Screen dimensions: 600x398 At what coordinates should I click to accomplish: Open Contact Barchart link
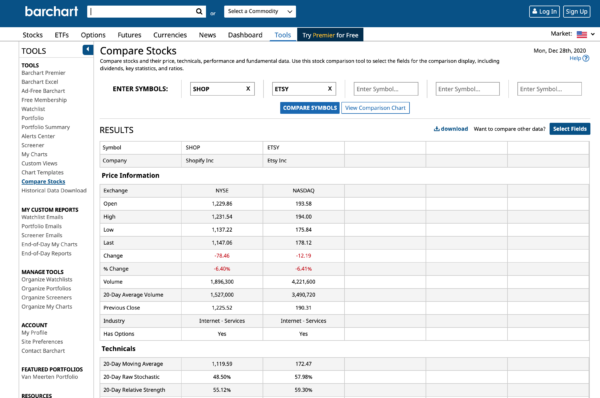pos(43,351)
